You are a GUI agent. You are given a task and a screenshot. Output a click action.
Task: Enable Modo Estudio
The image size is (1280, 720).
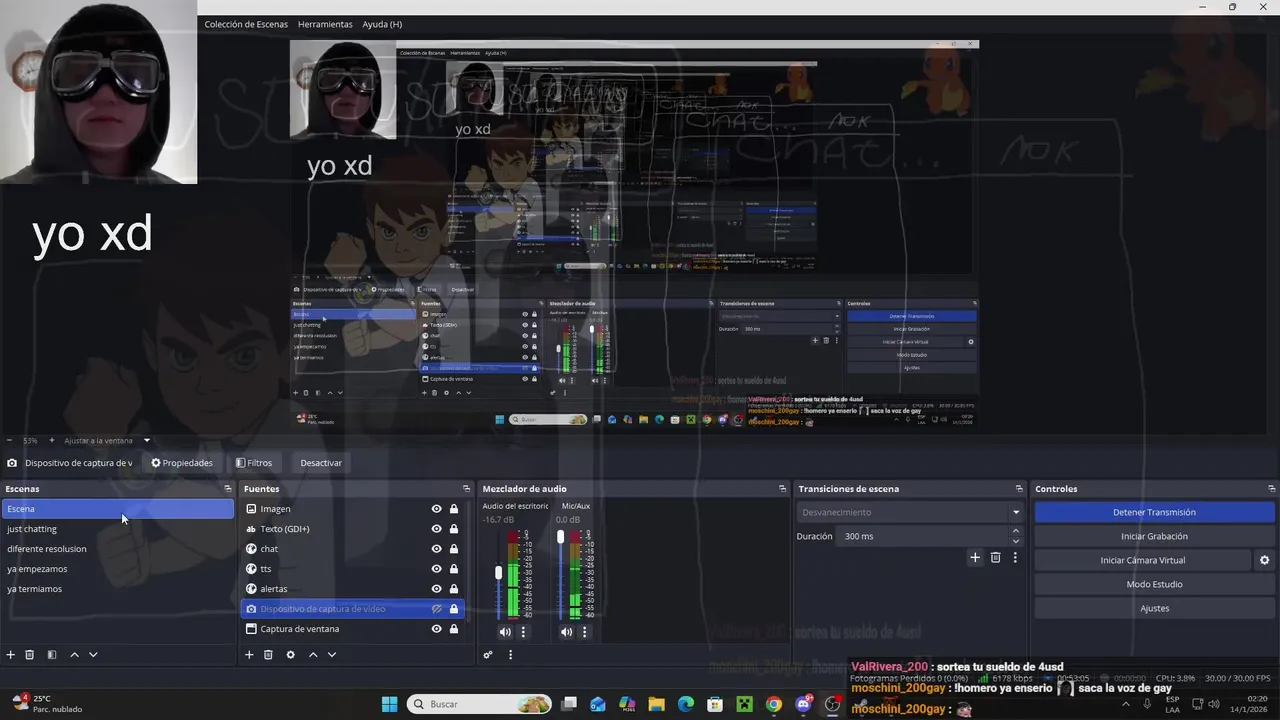pos(1154,584)
